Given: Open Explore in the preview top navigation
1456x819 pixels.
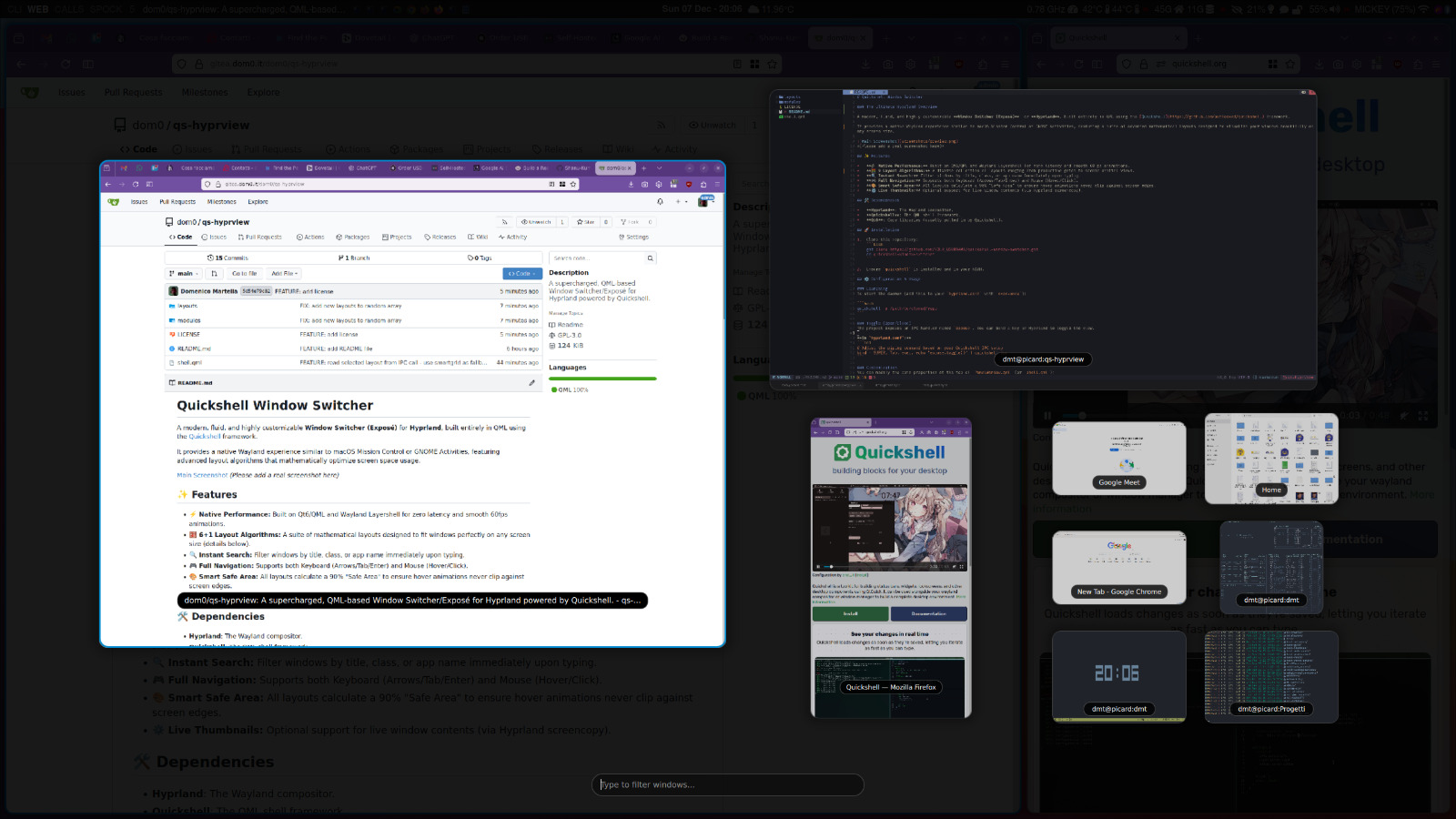Looking at the screenshot, I should click(x=258, y=202).
